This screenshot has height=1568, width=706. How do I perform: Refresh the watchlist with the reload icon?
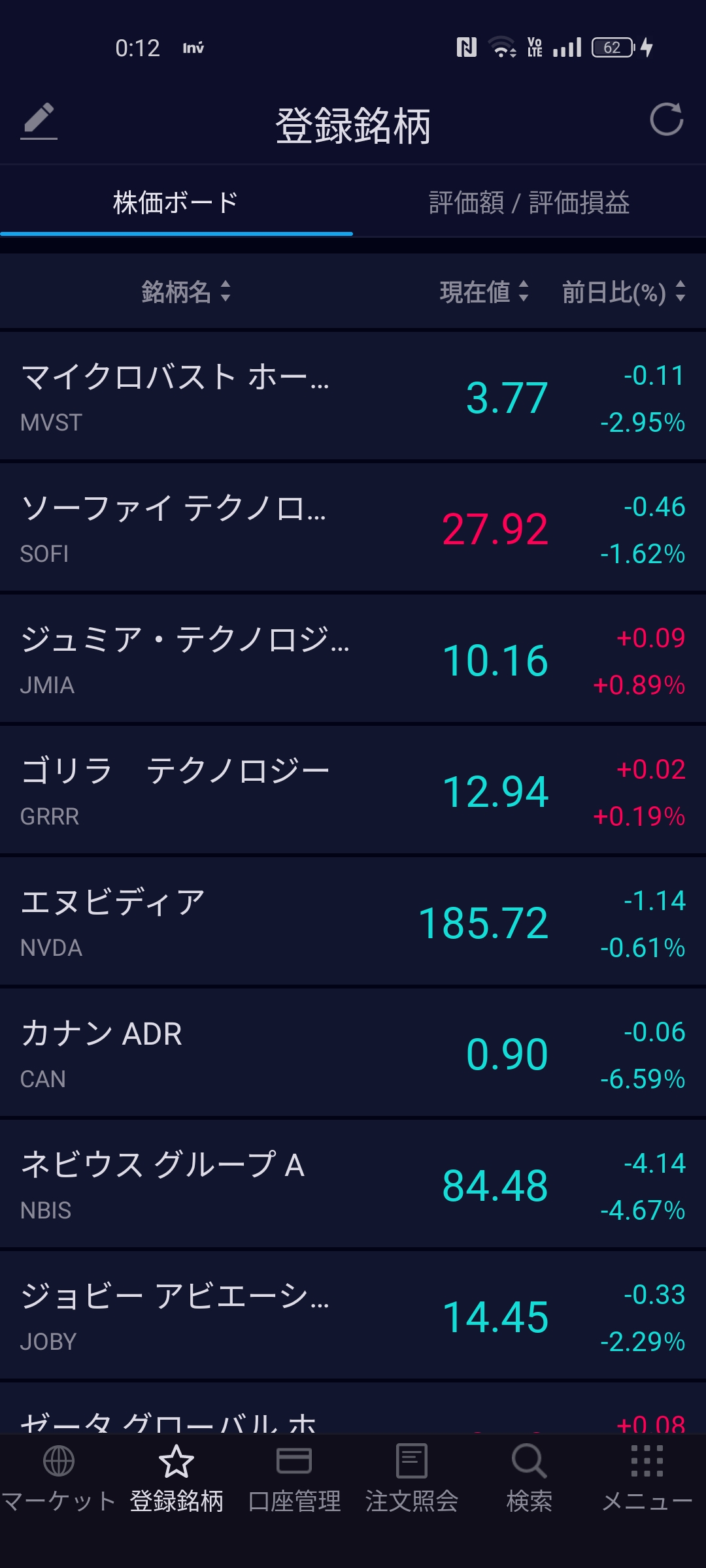666,120
